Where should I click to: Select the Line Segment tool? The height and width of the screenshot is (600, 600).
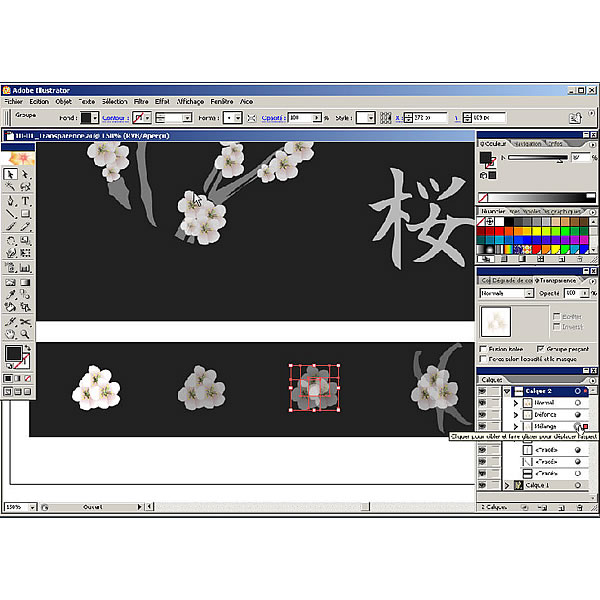(x=10, y=214)
